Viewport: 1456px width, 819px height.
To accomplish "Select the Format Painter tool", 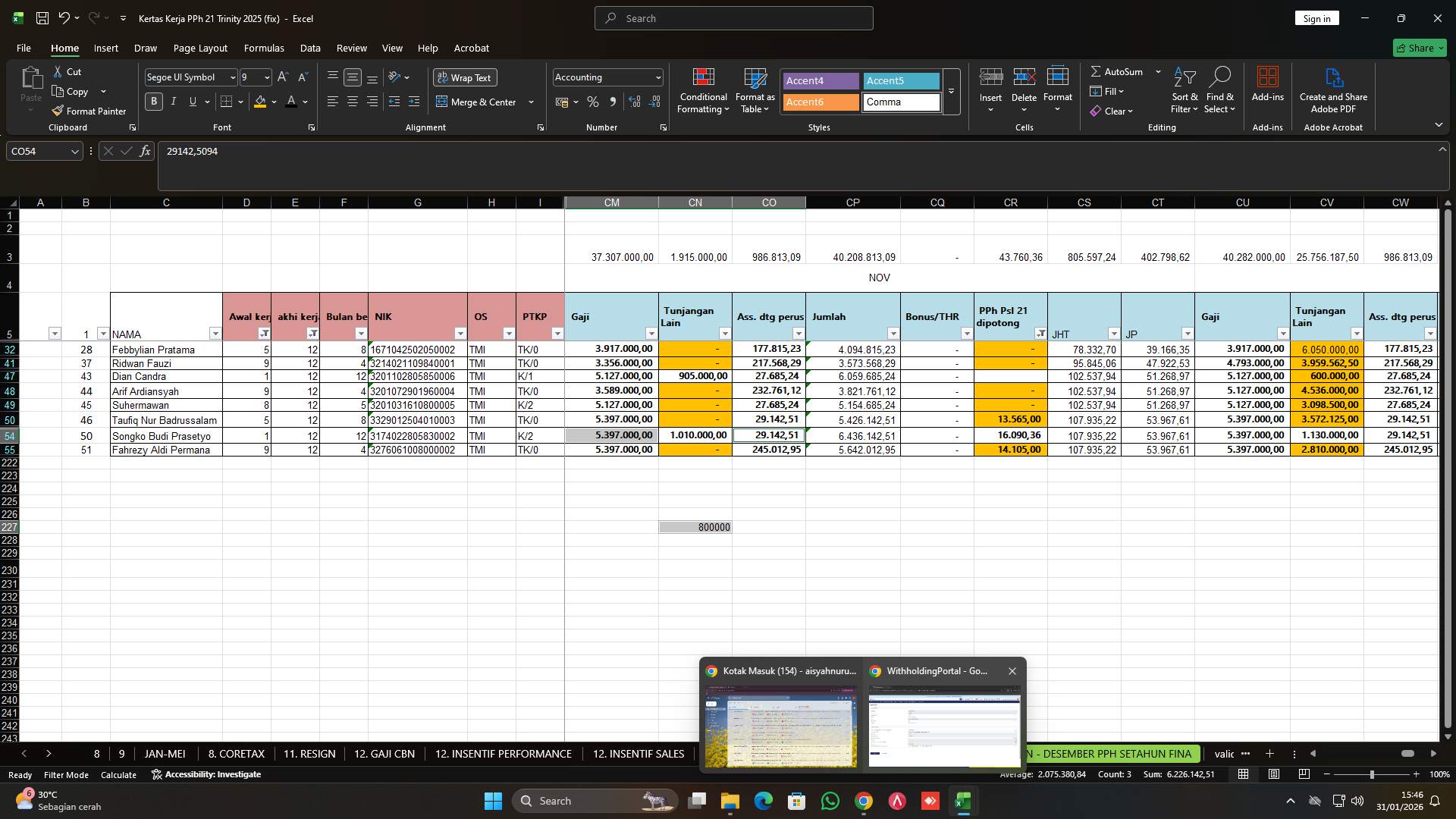I will pos(89,111).
